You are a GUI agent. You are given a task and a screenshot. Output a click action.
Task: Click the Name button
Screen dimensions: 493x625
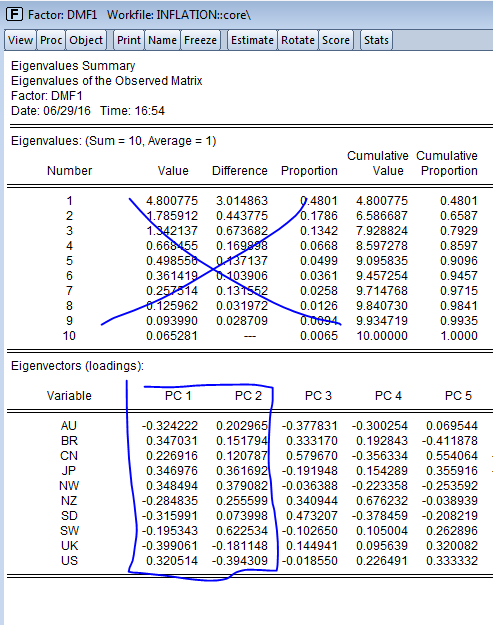pos(162,40)
